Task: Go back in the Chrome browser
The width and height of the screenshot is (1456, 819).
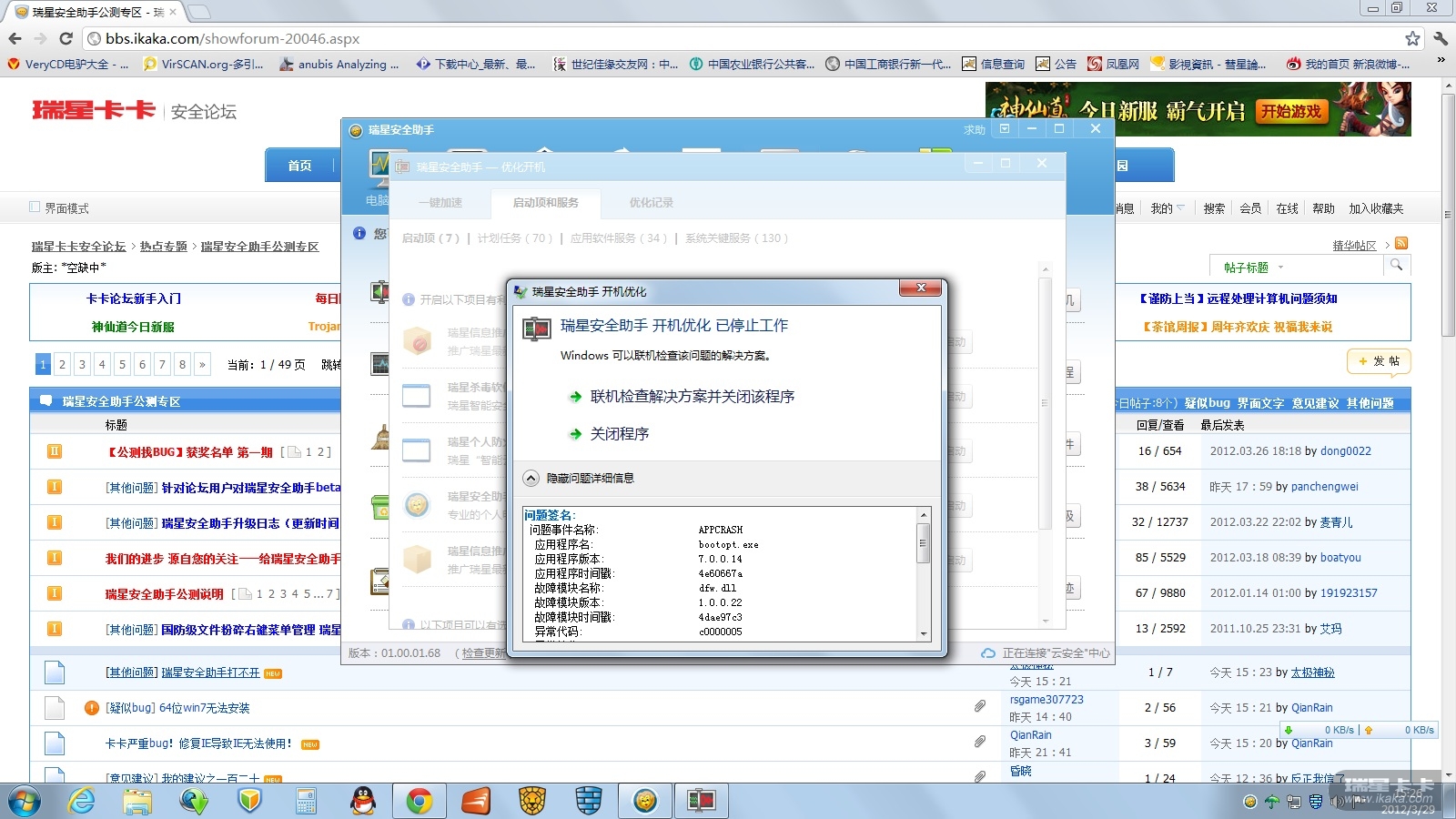Action: pos(15,38)
